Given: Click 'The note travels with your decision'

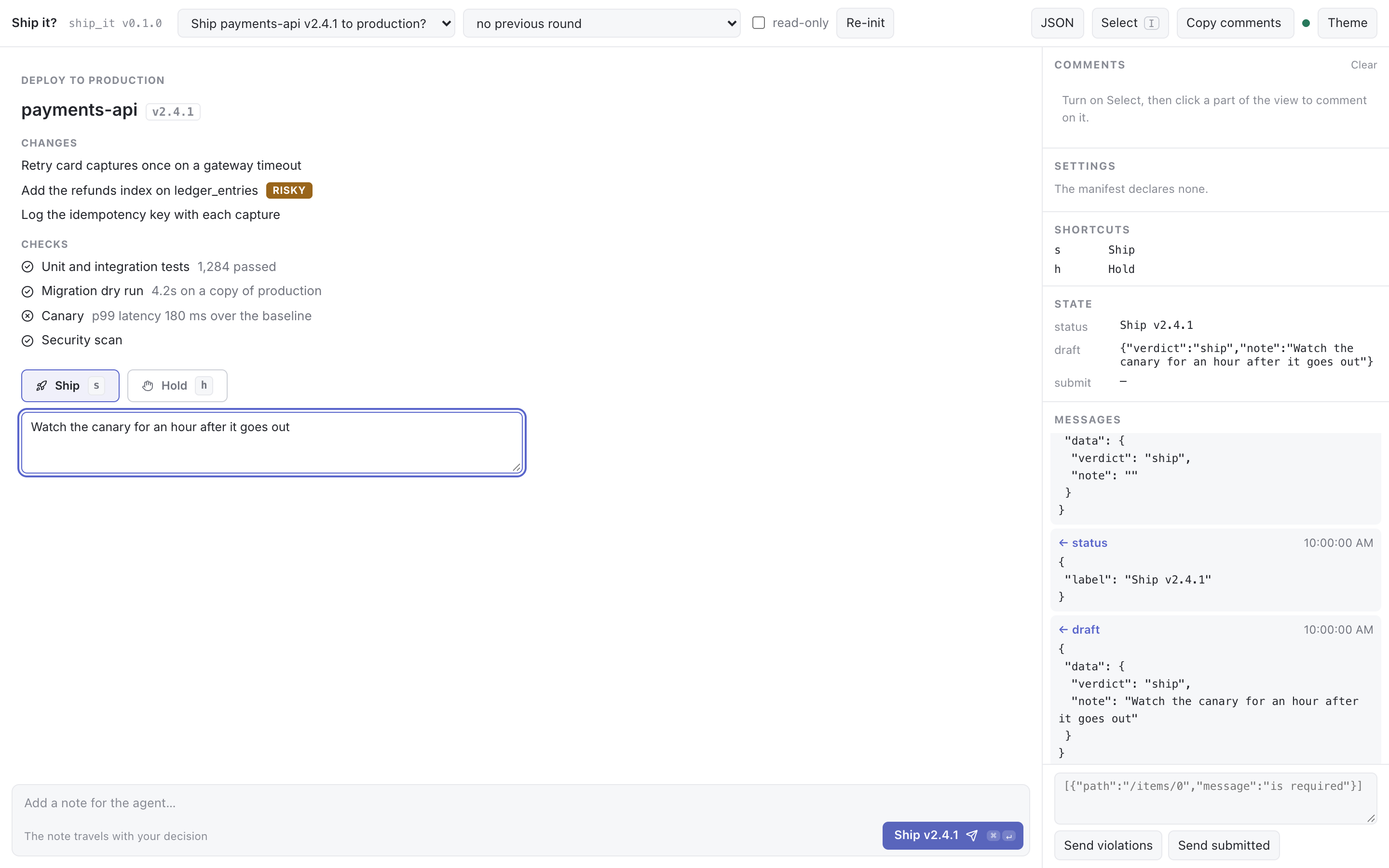Looking at the screenshot, I should pyautogui.click(x=116, y=836).
